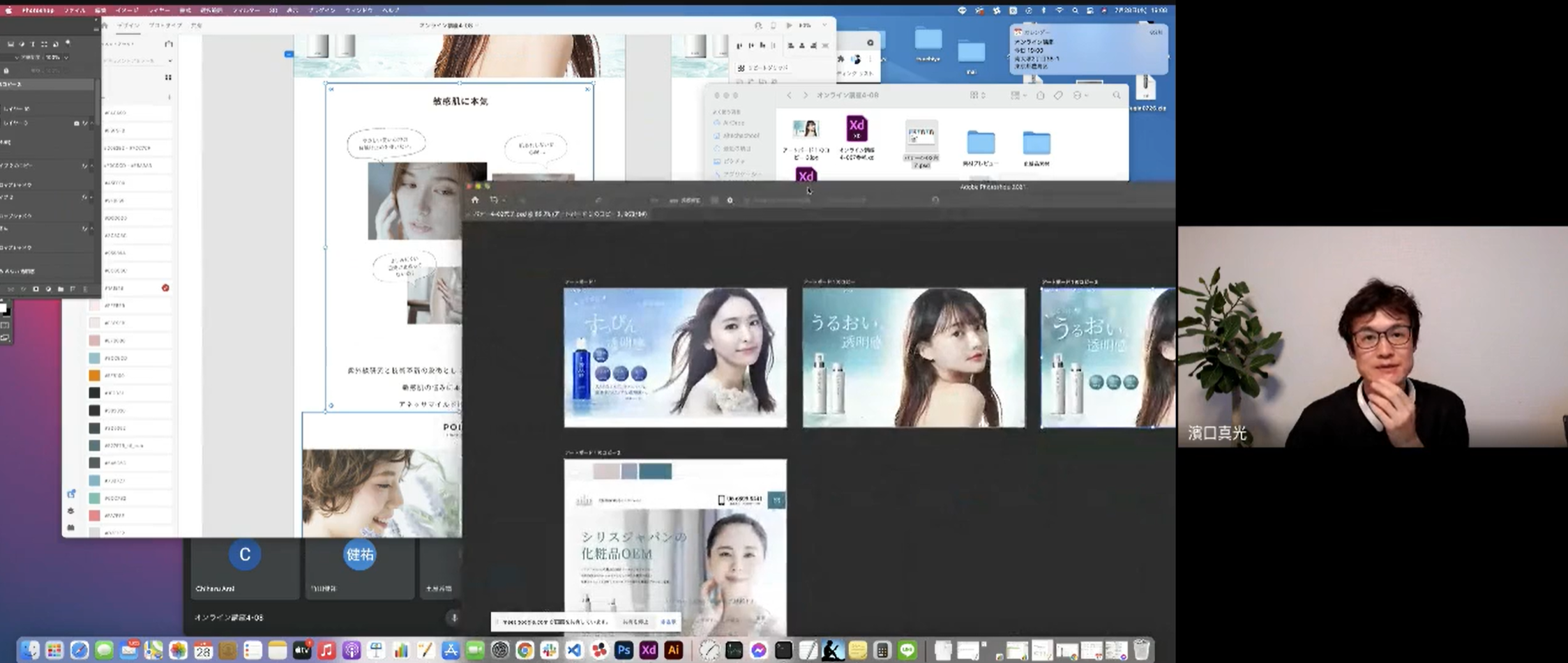Viewport: 1568px width, 663px height.
Task: Select the Xd file icon in Finder window
Action: coord(857,130)
